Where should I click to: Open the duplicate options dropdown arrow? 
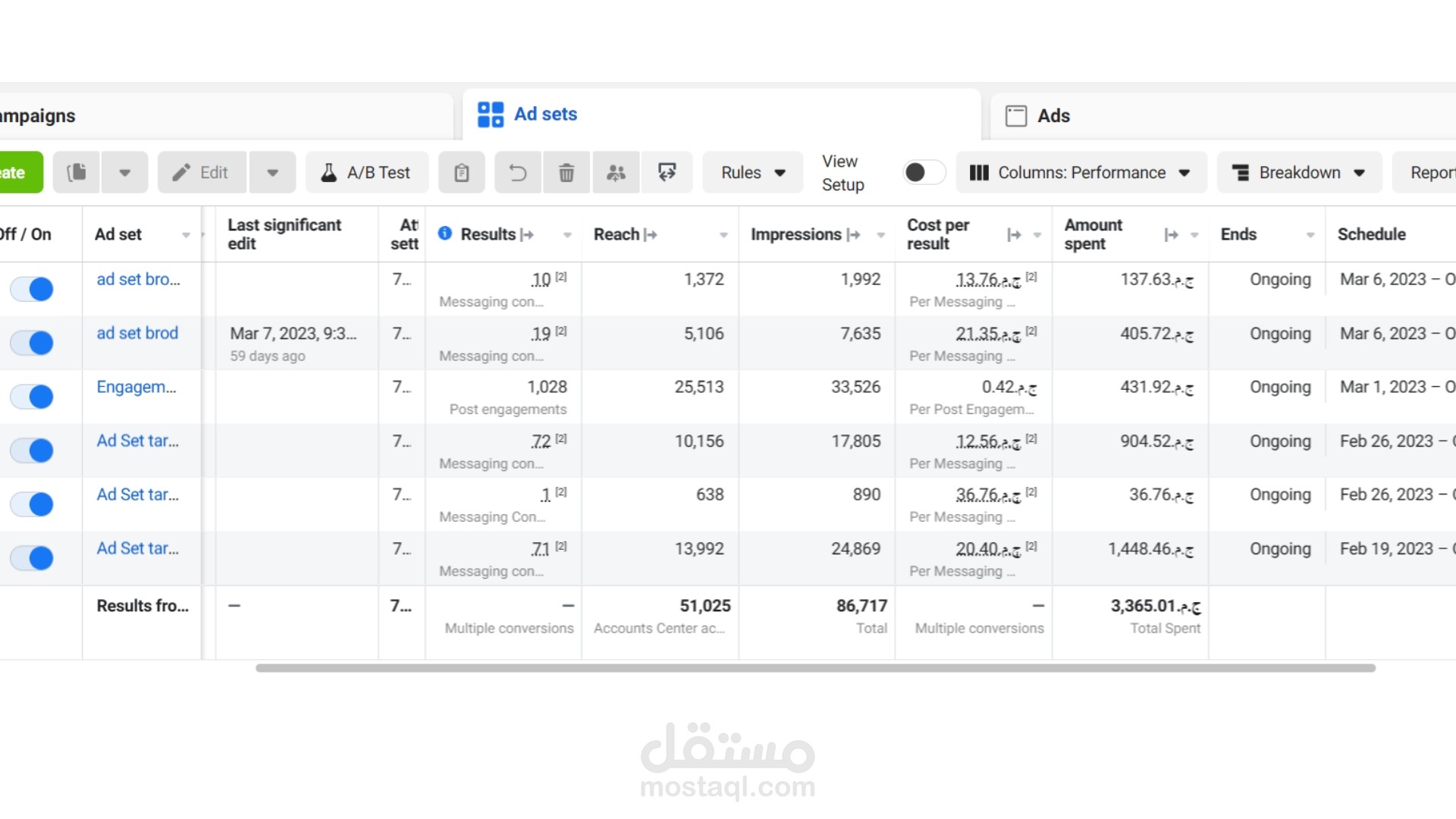124,173
